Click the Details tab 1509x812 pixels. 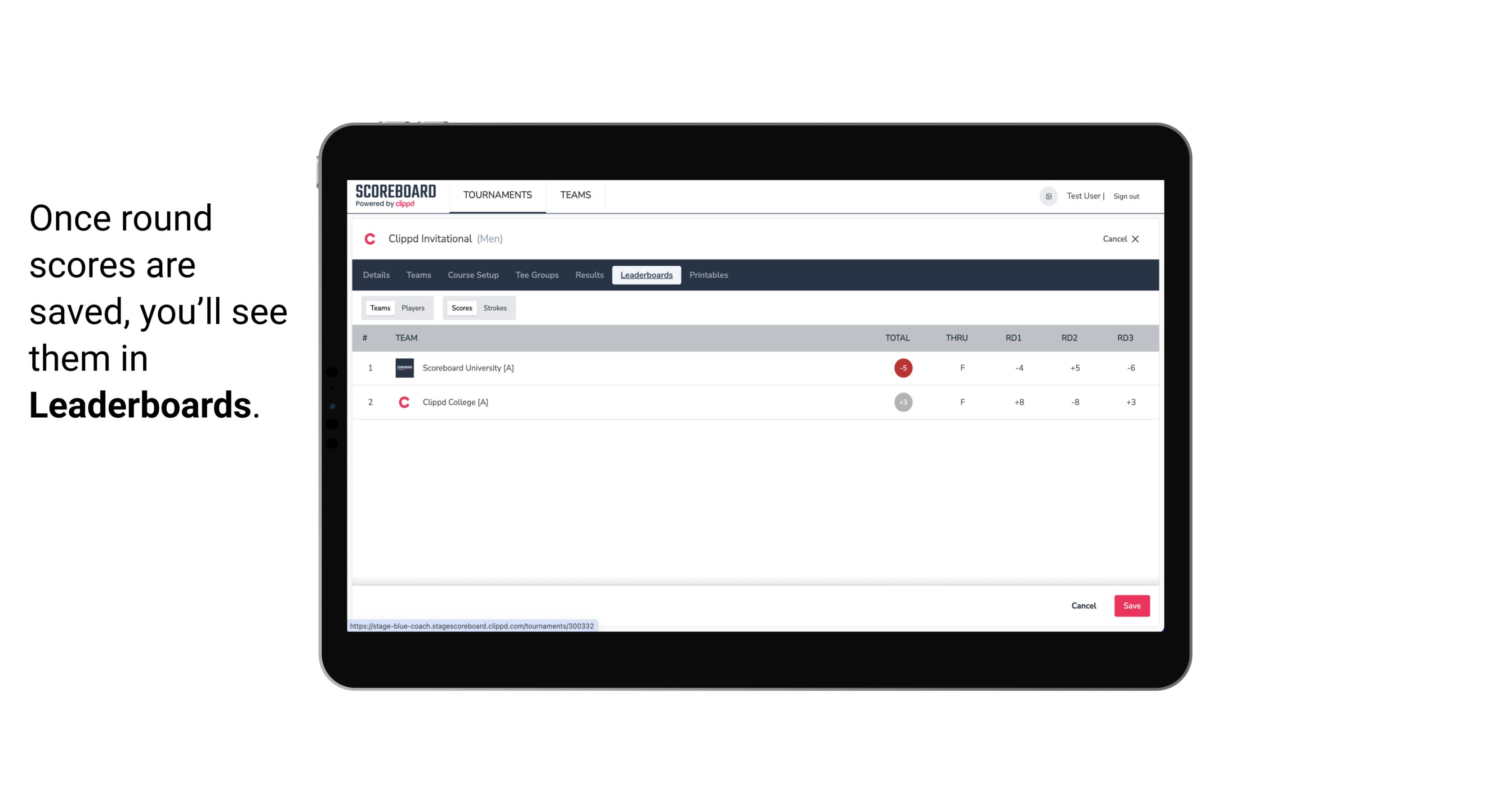coord(375,275)
